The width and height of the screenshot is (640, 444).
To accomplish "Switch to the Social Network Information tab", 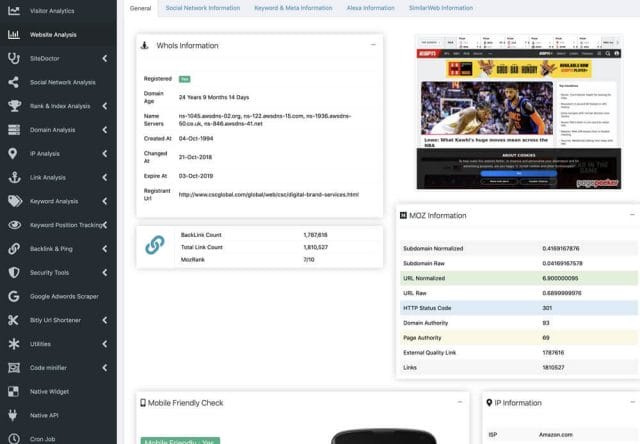I will coord(202,8).
